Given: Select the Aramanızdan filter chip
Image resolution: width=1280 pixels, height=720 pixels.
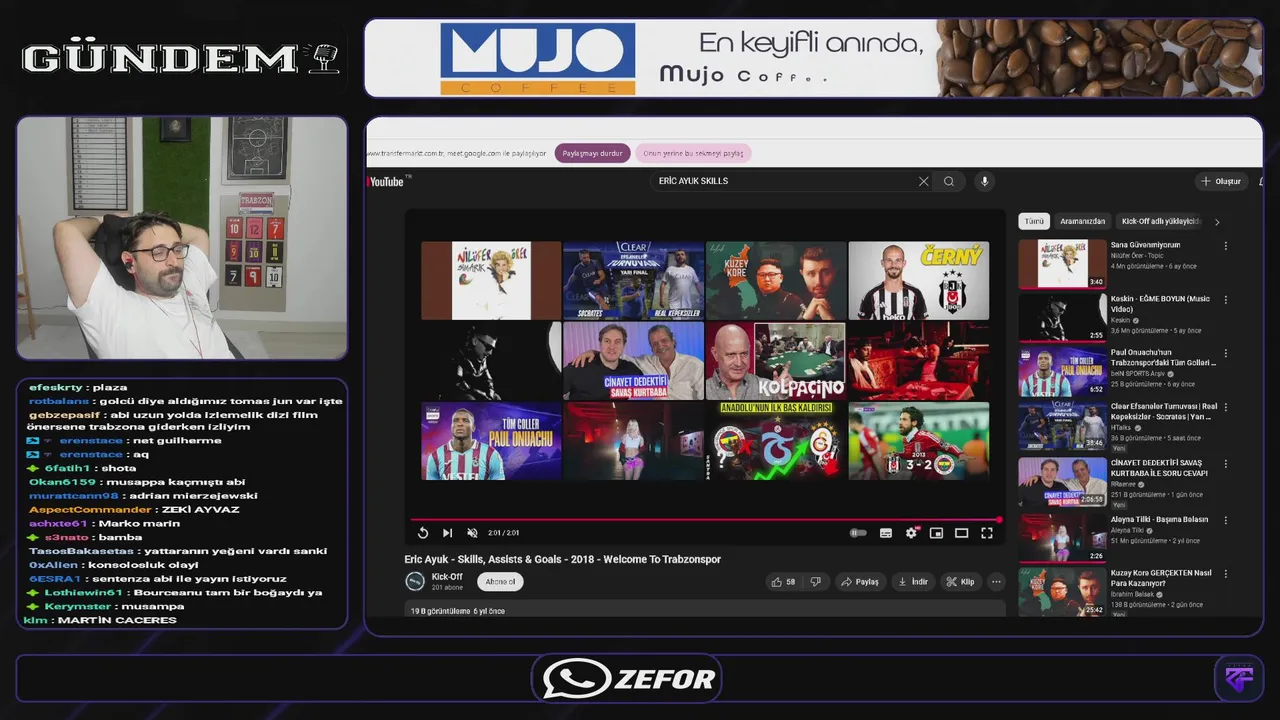Looking at the screenshot, I should [1083, 221].
